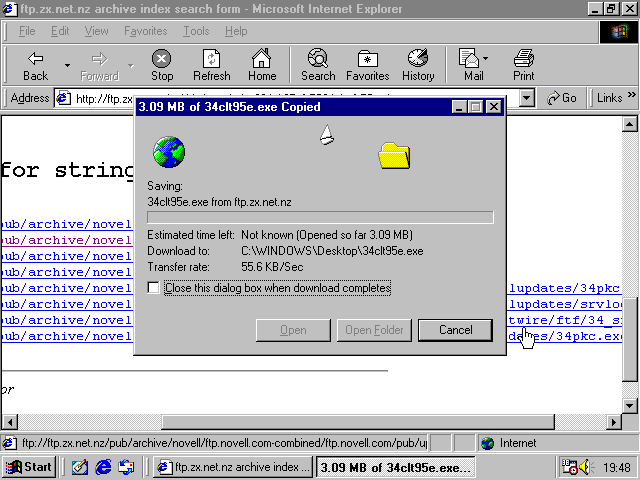Open the Favorites menu in the menu bar
The image size is (640, 480).
point(145,31)
